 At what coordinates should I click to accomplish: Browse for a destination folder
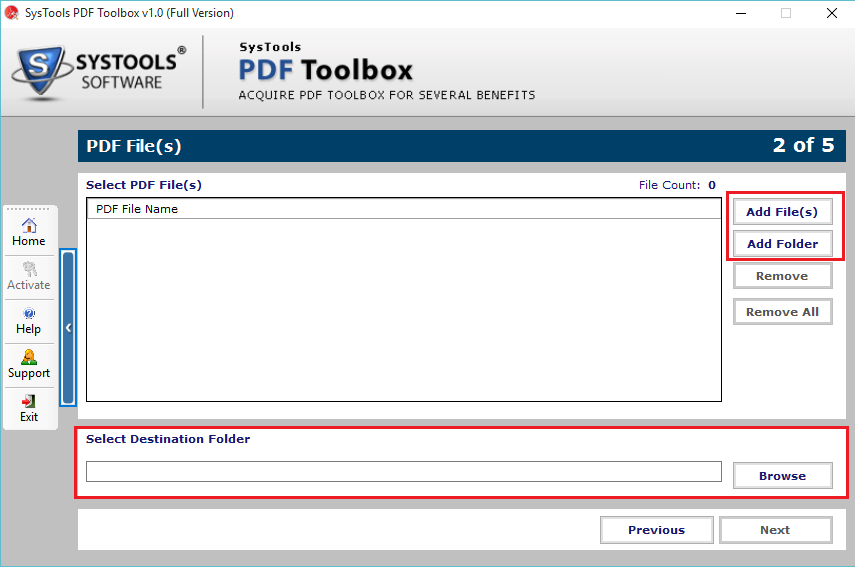(x=782, y=476)
